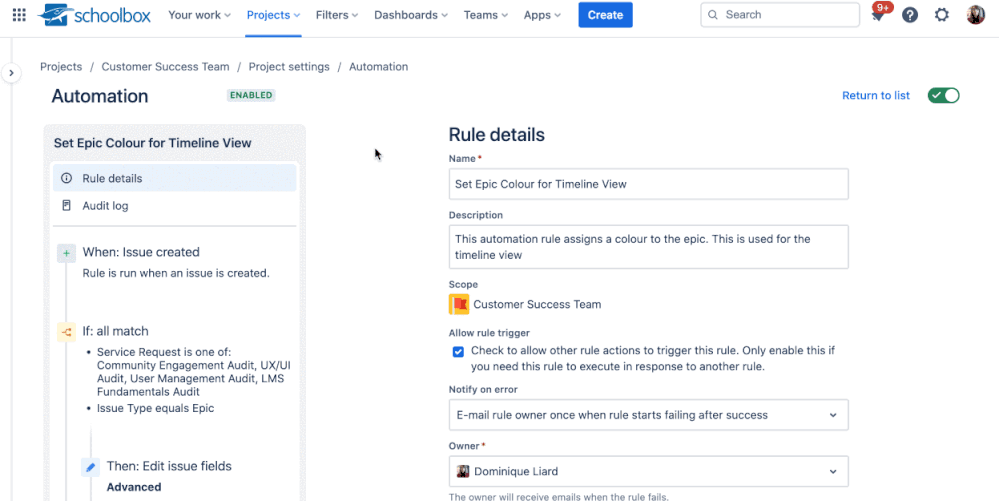The width and height of the screenshot is (999, 501).
Task: Select Rule details in the rule sidebar
Action: [175, 178]
